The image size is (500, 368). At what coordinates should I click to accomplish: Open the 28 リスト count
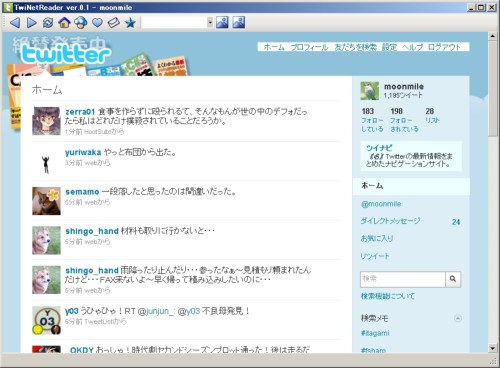pyautogui.click(x=432, y=115)
